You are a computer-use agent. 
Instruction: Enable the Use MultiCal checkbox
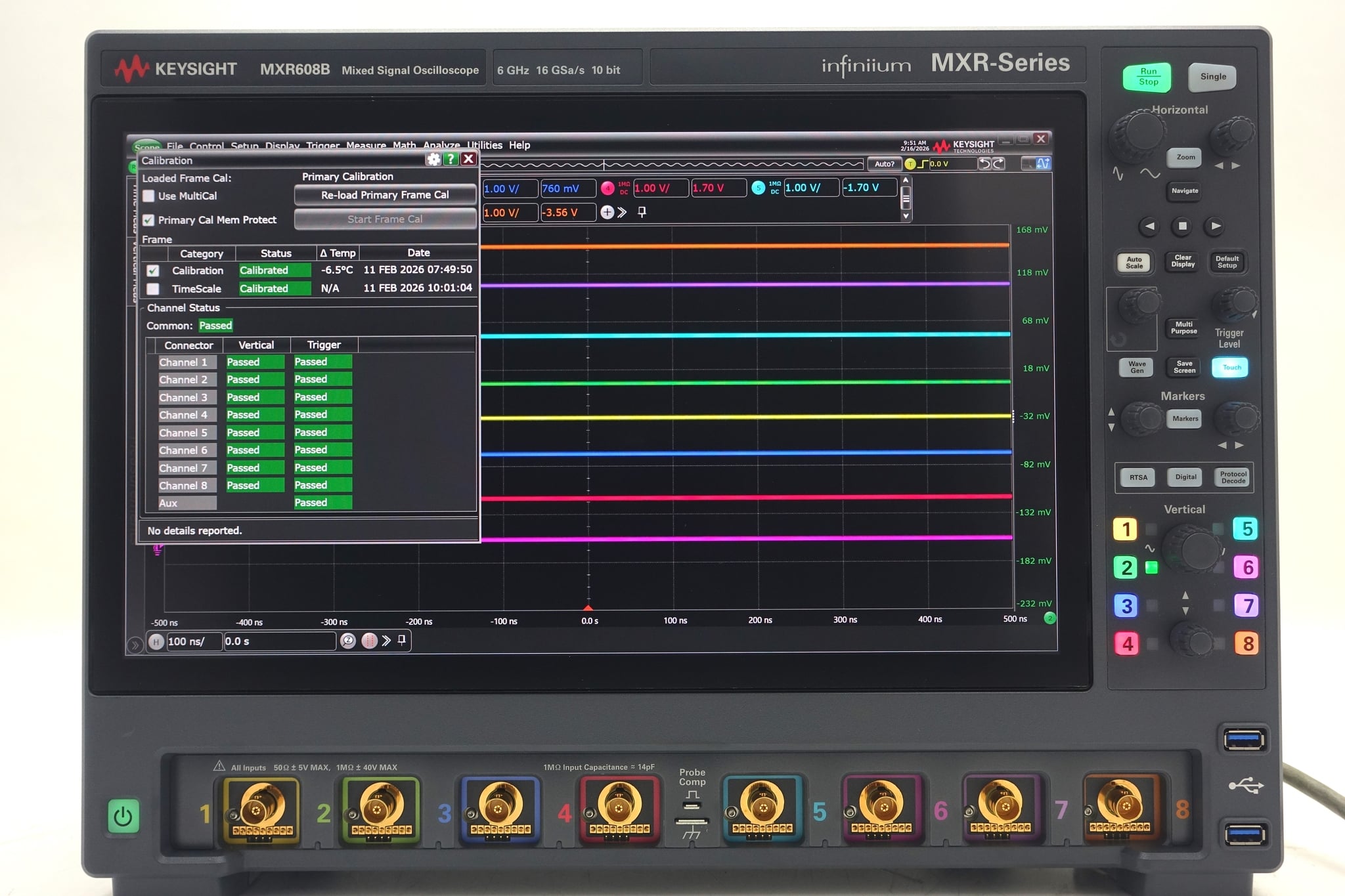[147, 196]
